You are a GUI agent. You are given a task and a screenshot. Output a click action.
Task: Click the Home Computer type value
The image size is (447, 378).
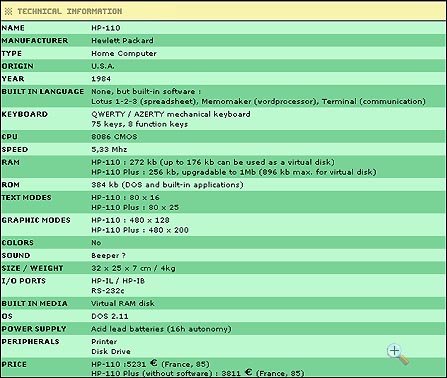tap(124, 53)
